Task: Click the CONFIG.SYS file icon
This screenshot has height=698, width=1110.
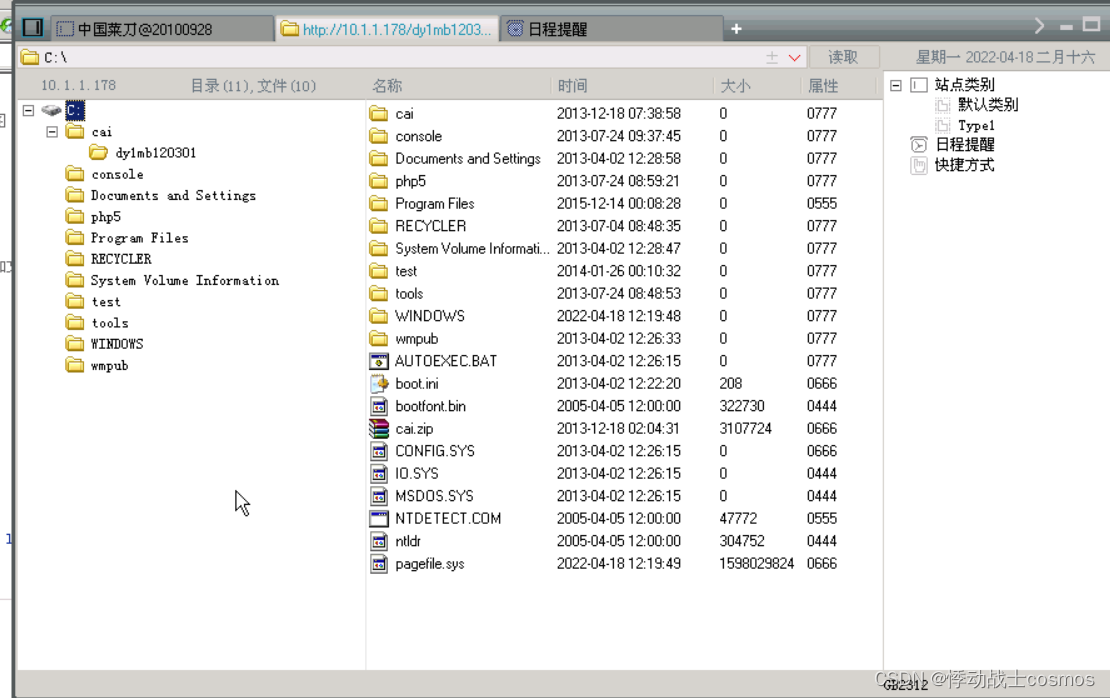Action: (x=379, y=451)
